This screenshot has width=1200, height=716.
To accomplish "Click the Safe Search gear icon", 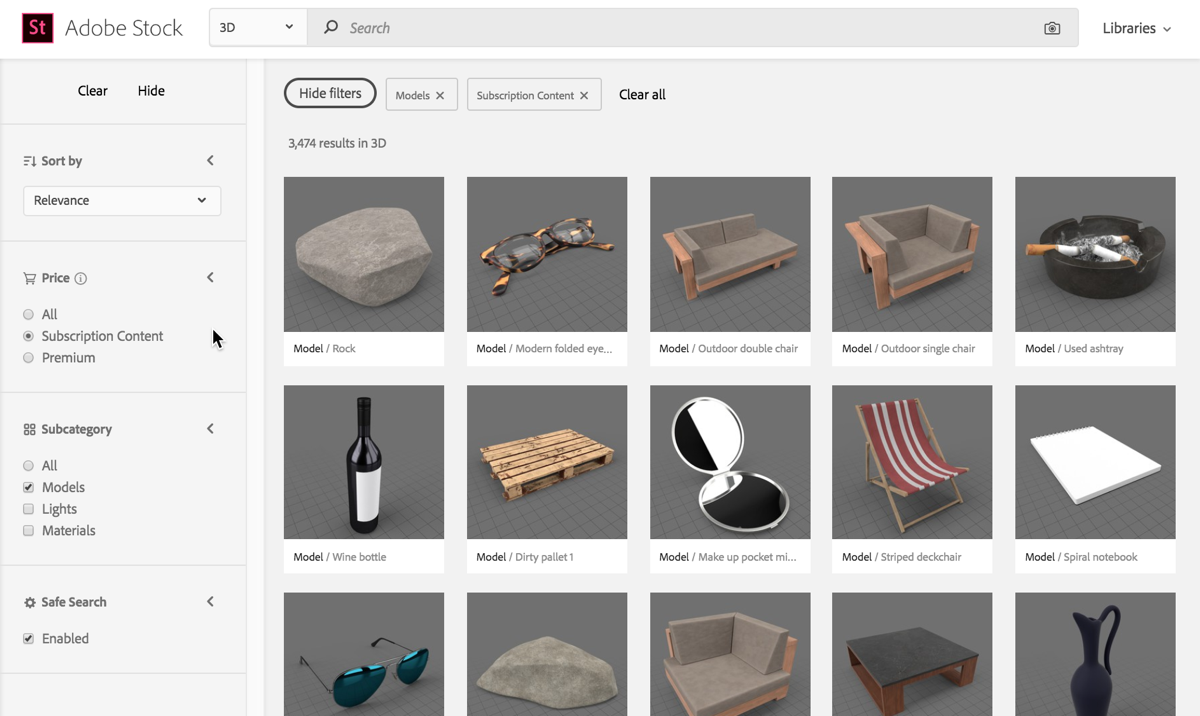I will [x=29, y=602].
